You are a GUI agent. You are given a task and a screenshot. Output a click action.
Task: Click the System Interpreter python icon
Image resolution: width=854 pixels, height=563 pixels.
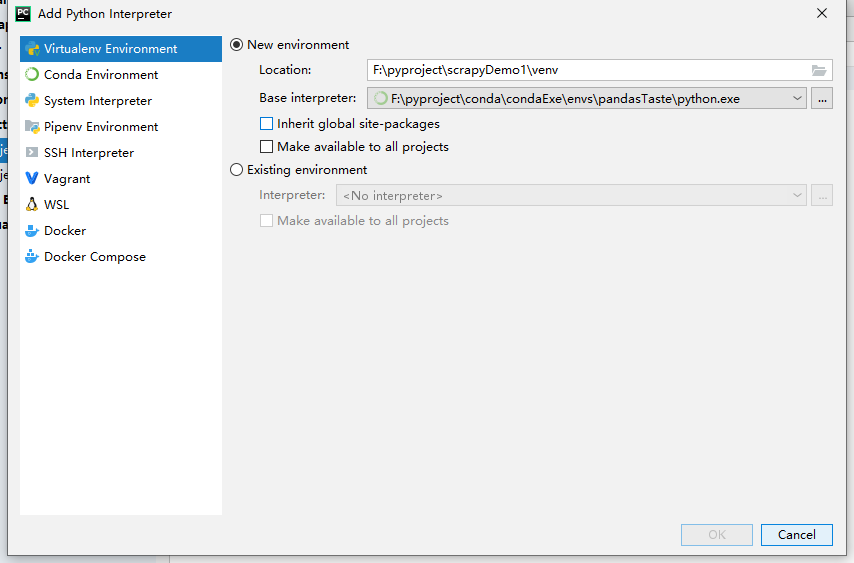[x=32, y=101]
